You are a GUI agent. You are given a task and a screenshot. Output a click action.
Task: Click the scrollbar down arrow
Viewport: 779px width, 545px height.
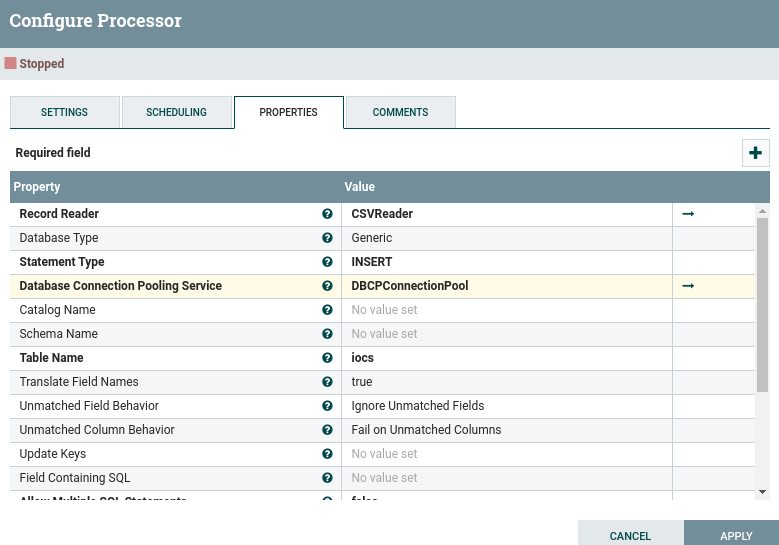763,492
